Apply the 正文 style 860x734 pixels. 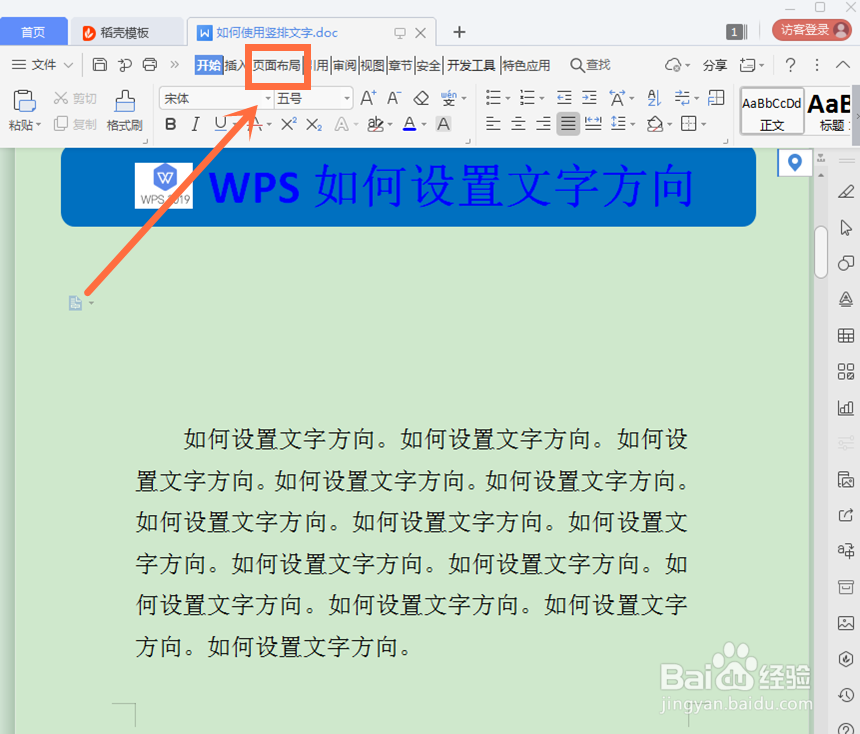772,111
